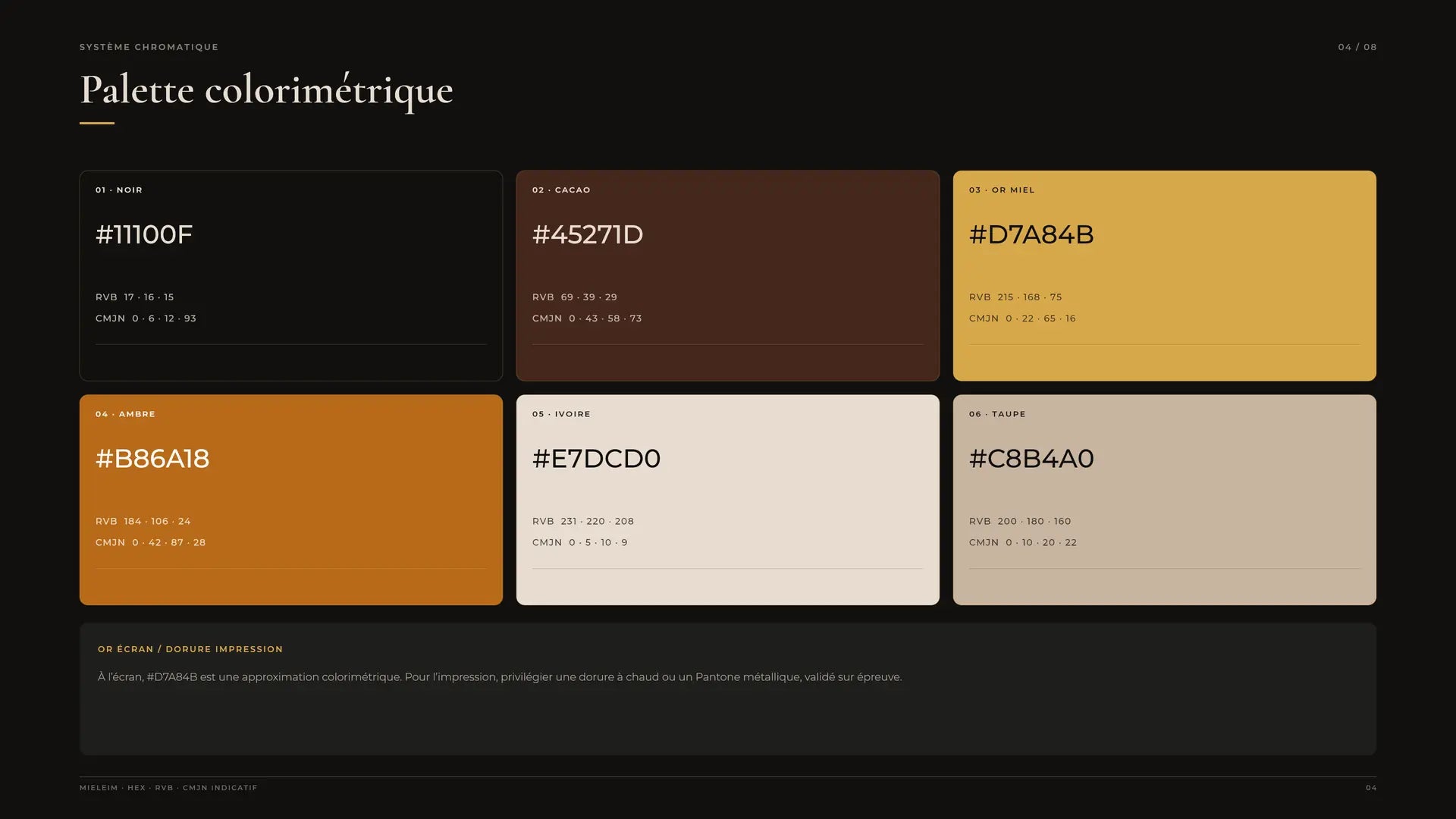Click the hex code #11100F
Screen dimensions: 1456x819
point(144,234)
